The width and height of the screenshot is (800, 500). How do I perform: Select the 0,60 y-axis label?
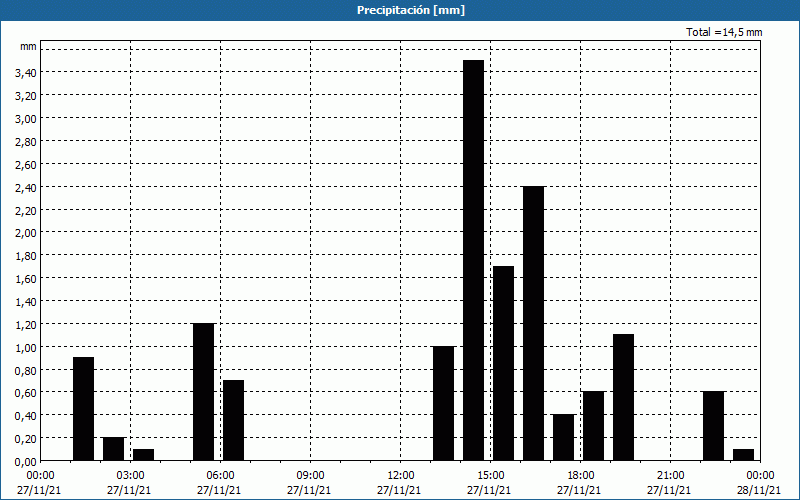pos(26,393)
